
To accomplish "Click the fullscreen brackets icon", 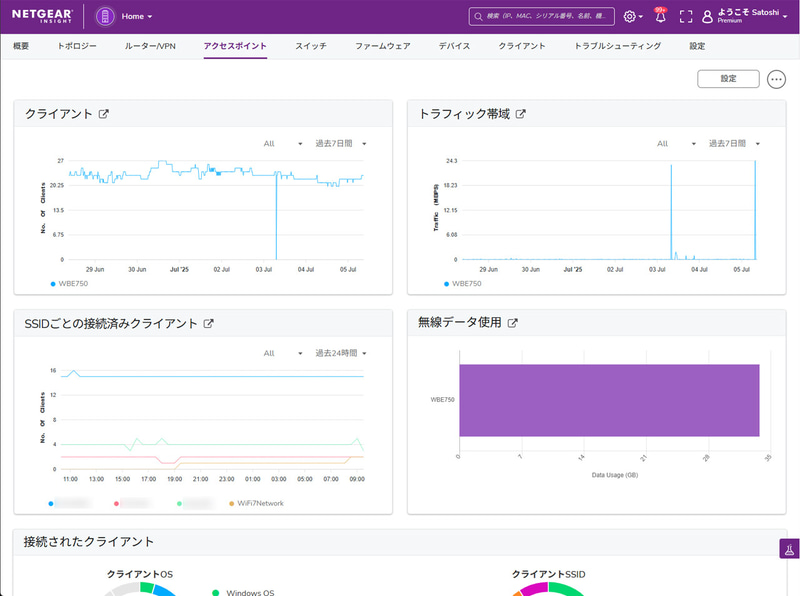I will click(x=684, y=16).
